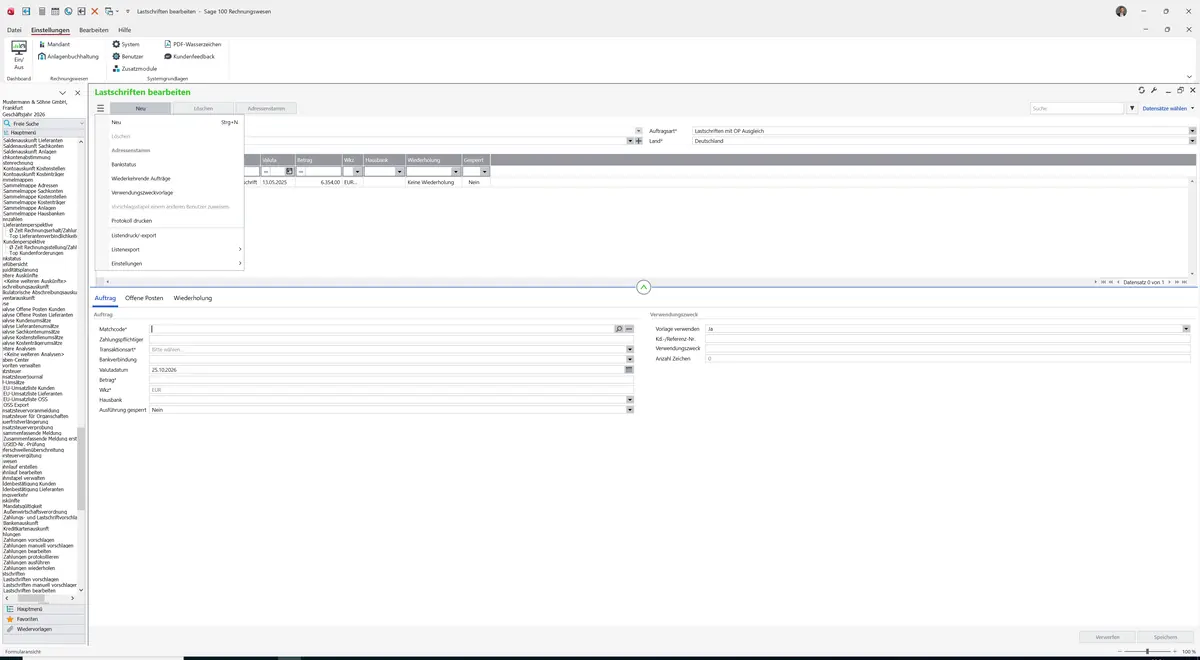Open the Ausführung gesperrt dropdown

click(630, 410)
